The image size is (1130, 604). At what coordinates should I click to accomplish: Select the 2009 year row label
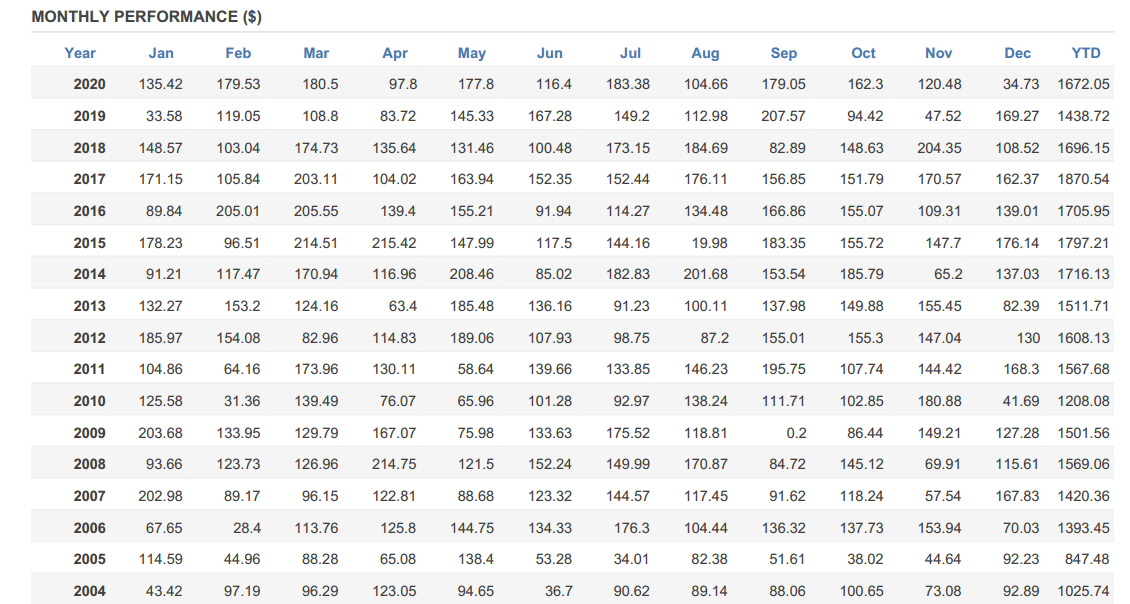[x=89, y=433]
